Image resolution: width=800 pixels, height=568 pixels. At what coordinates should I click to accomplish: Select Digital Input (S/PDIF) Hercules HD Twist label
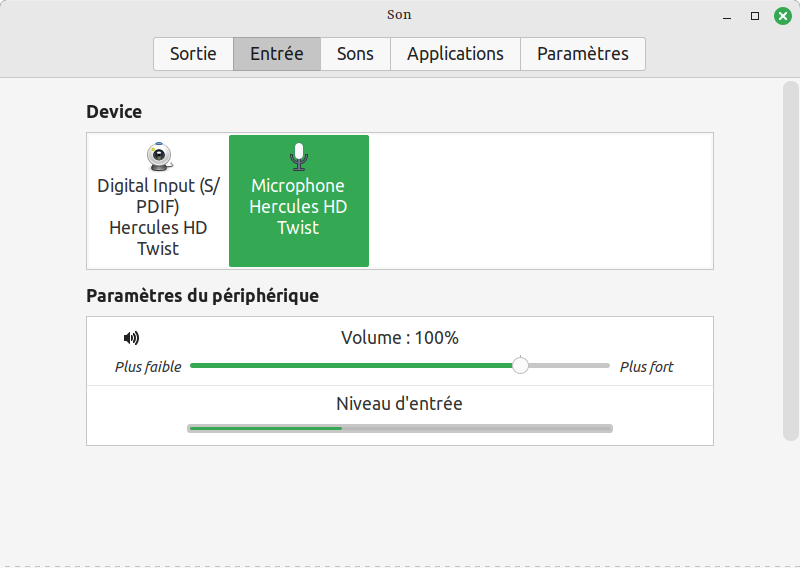[158, 217]
